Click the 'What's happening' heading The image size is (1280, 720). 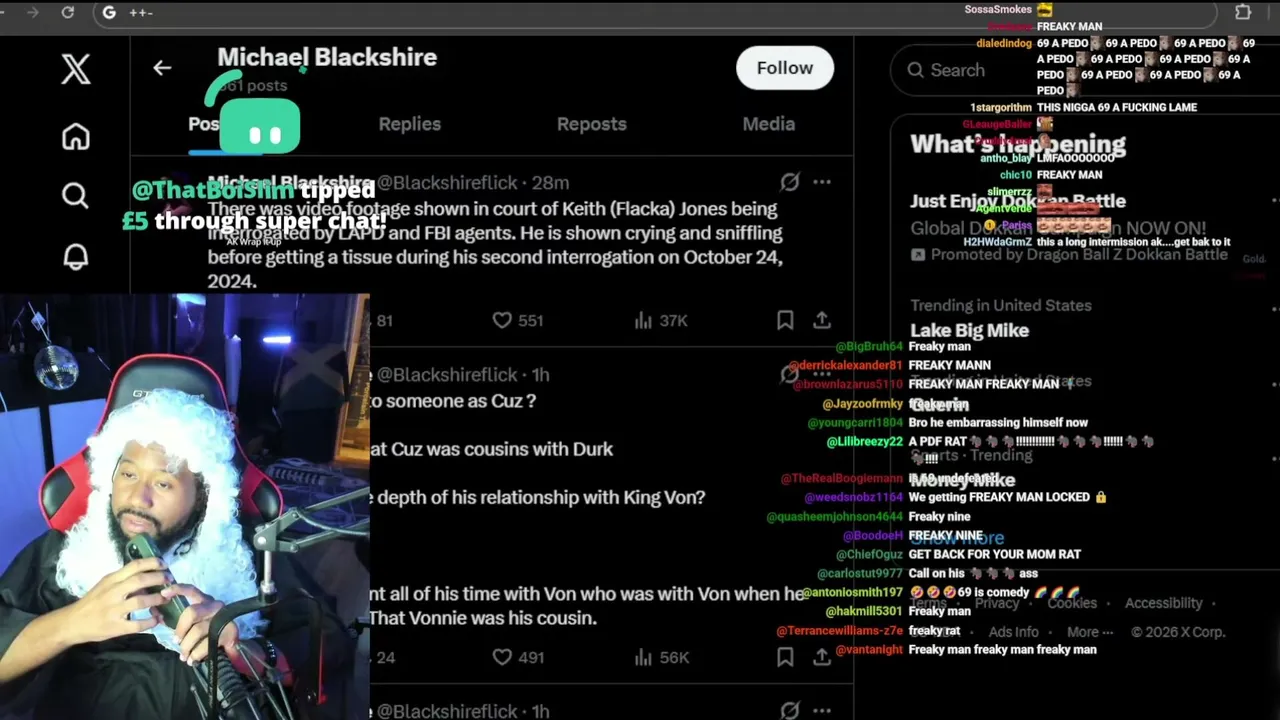coord(1018,144)
